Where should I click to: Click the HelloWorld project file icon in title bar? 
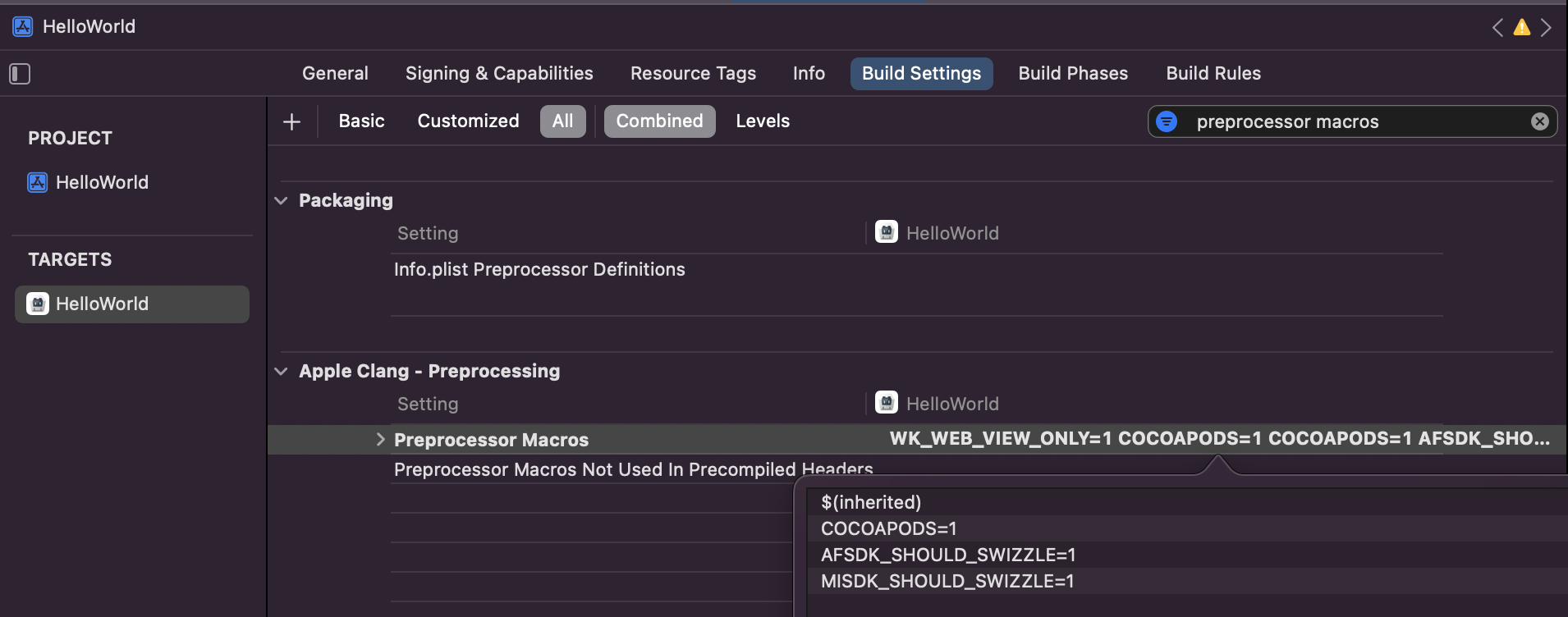(x=23, y=26)
